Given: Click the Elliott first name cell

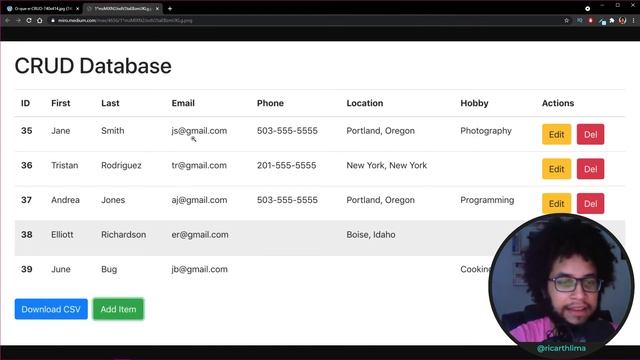Looking at the screenshot, I should pos(62,235).
